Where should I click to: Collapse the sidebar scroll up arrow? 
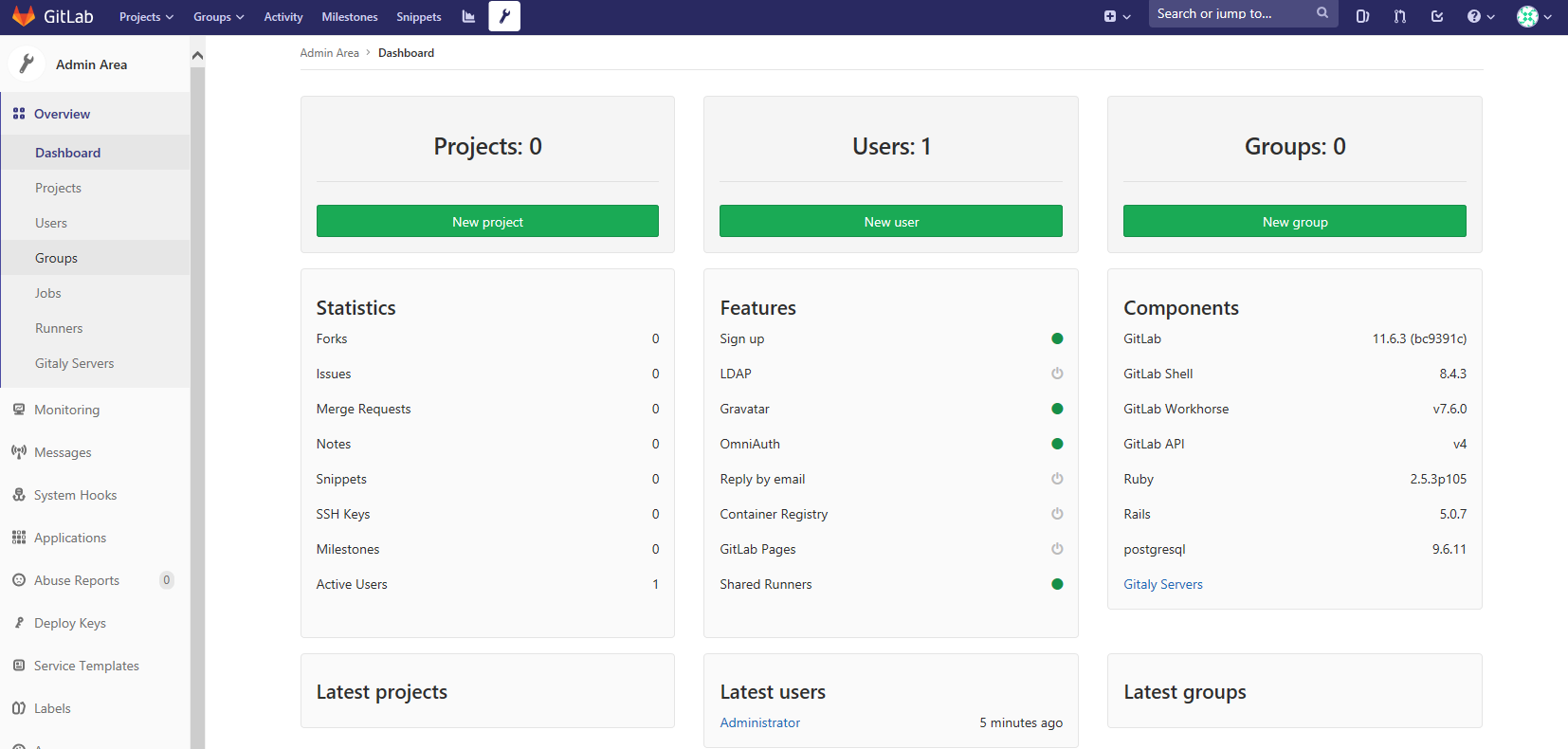[197, 55]
